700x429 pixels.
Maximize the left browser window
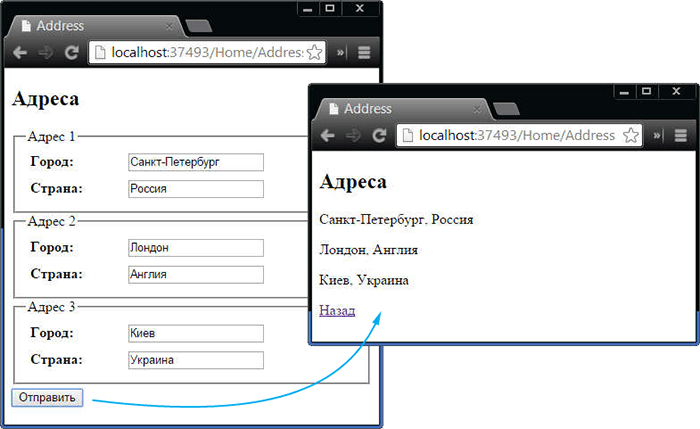(330, 8)
